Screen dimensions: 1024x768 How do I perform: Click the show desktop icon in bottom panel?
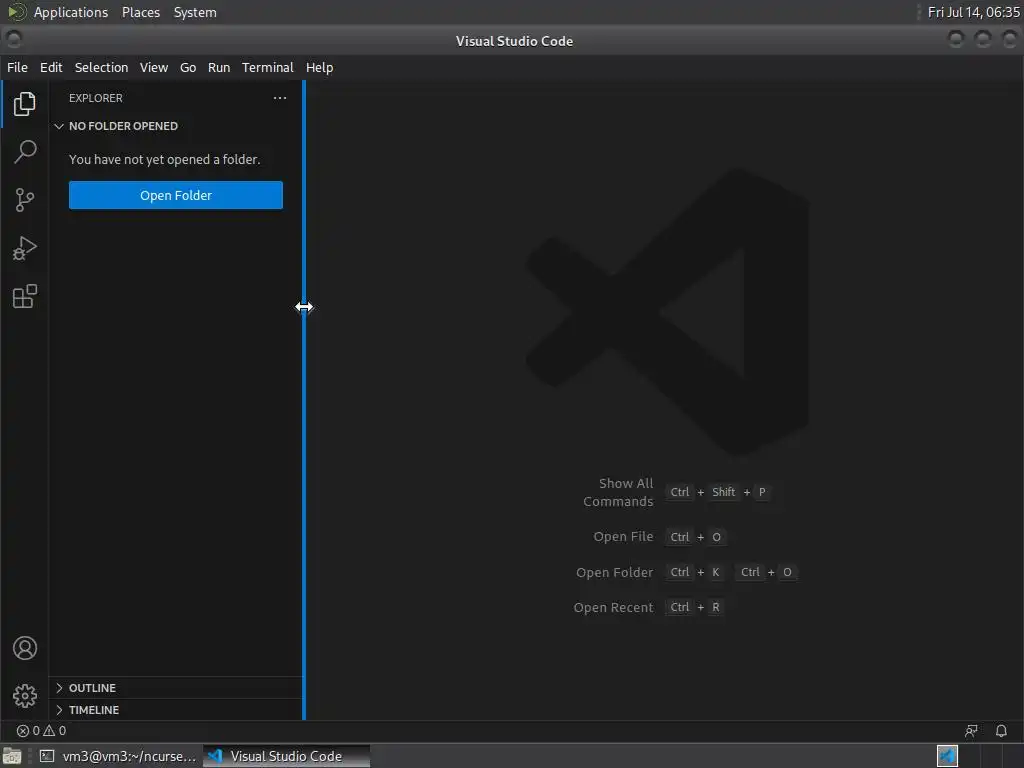(x=12, y=756)
